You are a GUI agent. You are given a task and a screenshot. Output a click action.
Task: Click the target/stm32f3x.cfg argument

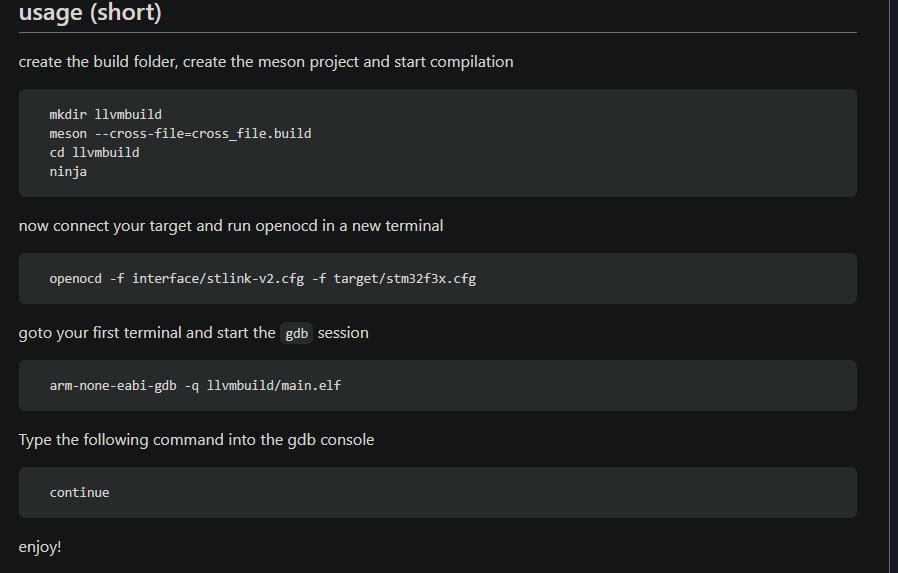coord(405,279)
